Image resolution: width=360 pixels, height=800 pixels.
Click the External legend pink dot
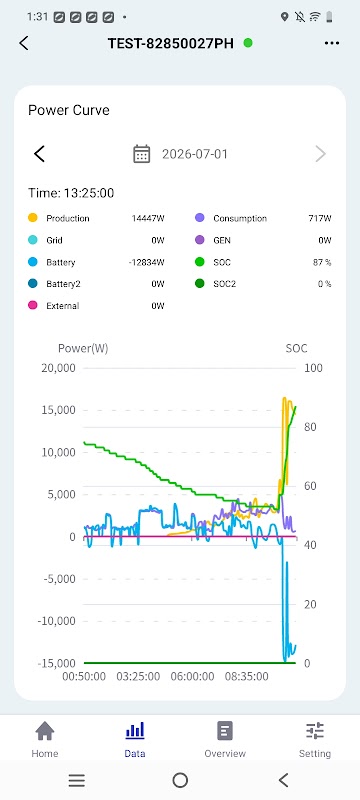pyautogui.click(x=33, y=306)
